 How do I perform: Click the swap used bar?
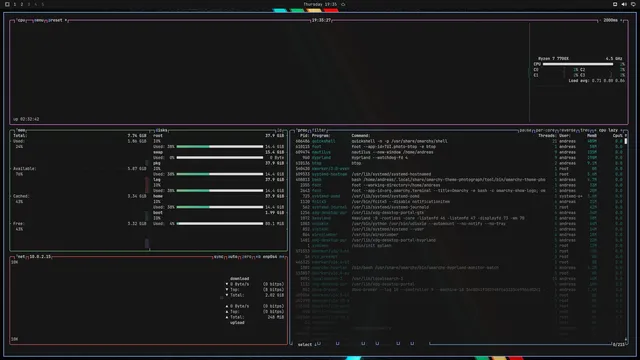tap(220, 158)
